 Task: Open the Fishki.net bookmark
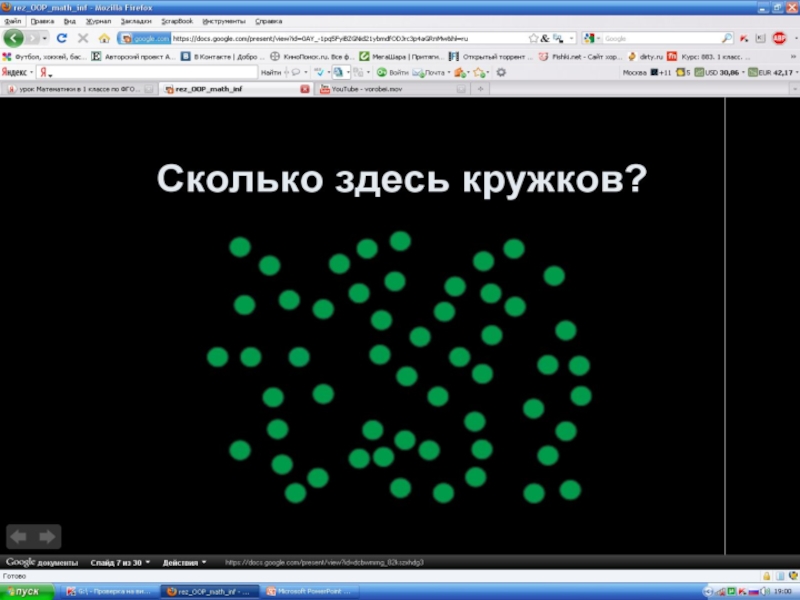581,57
